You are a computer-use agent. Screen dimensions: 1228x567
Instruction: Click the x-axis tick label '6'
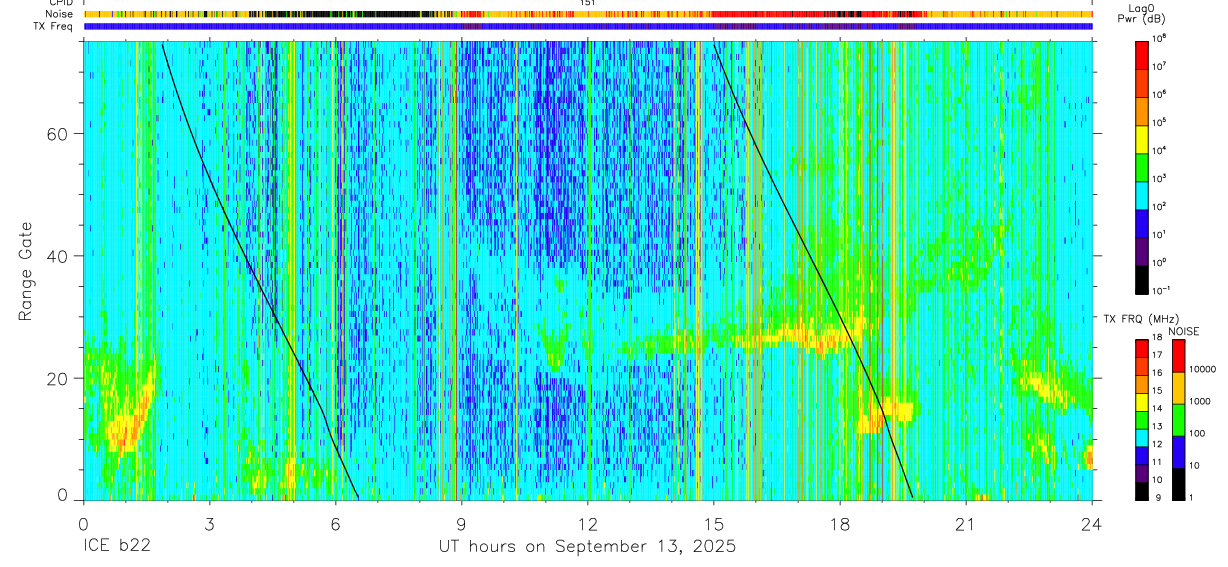click(335, 523)
